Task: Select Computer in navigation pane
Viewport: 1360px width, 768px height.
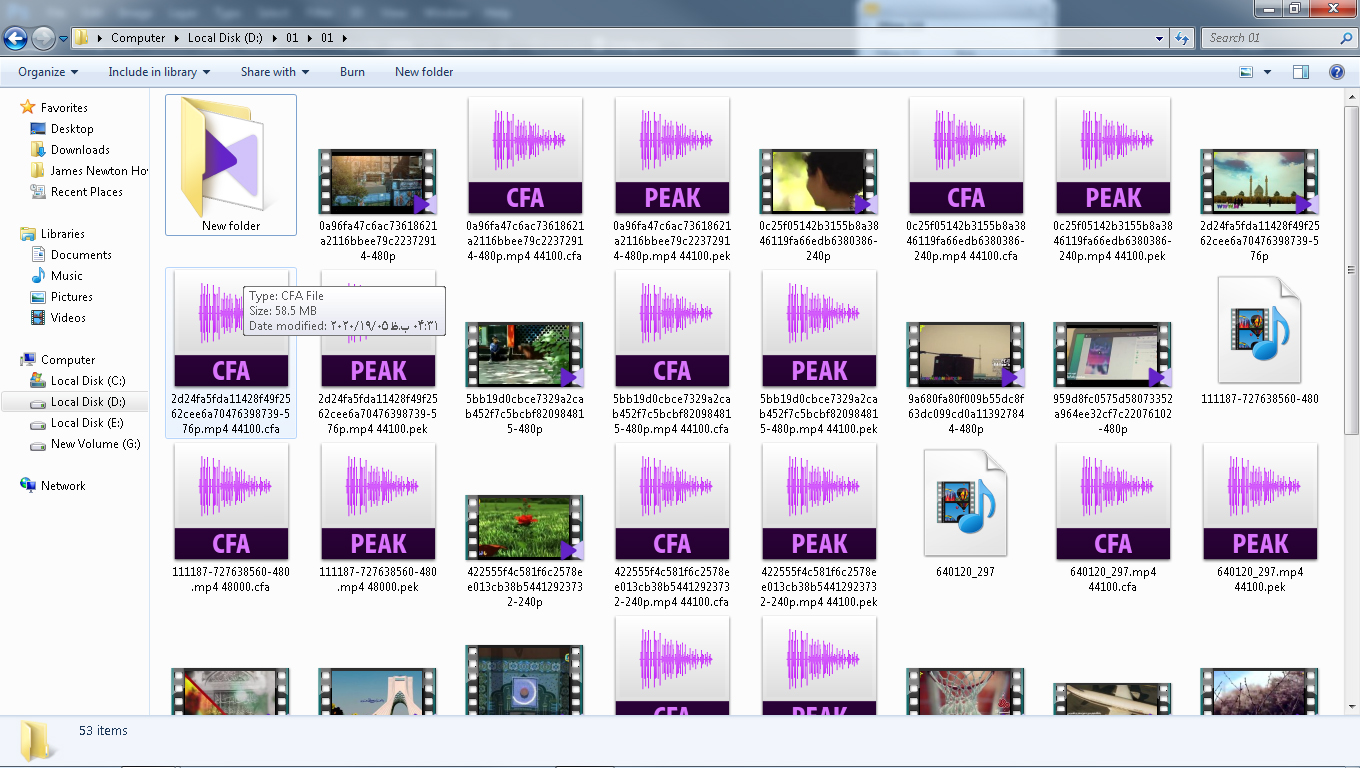Action: click(68, 360)
